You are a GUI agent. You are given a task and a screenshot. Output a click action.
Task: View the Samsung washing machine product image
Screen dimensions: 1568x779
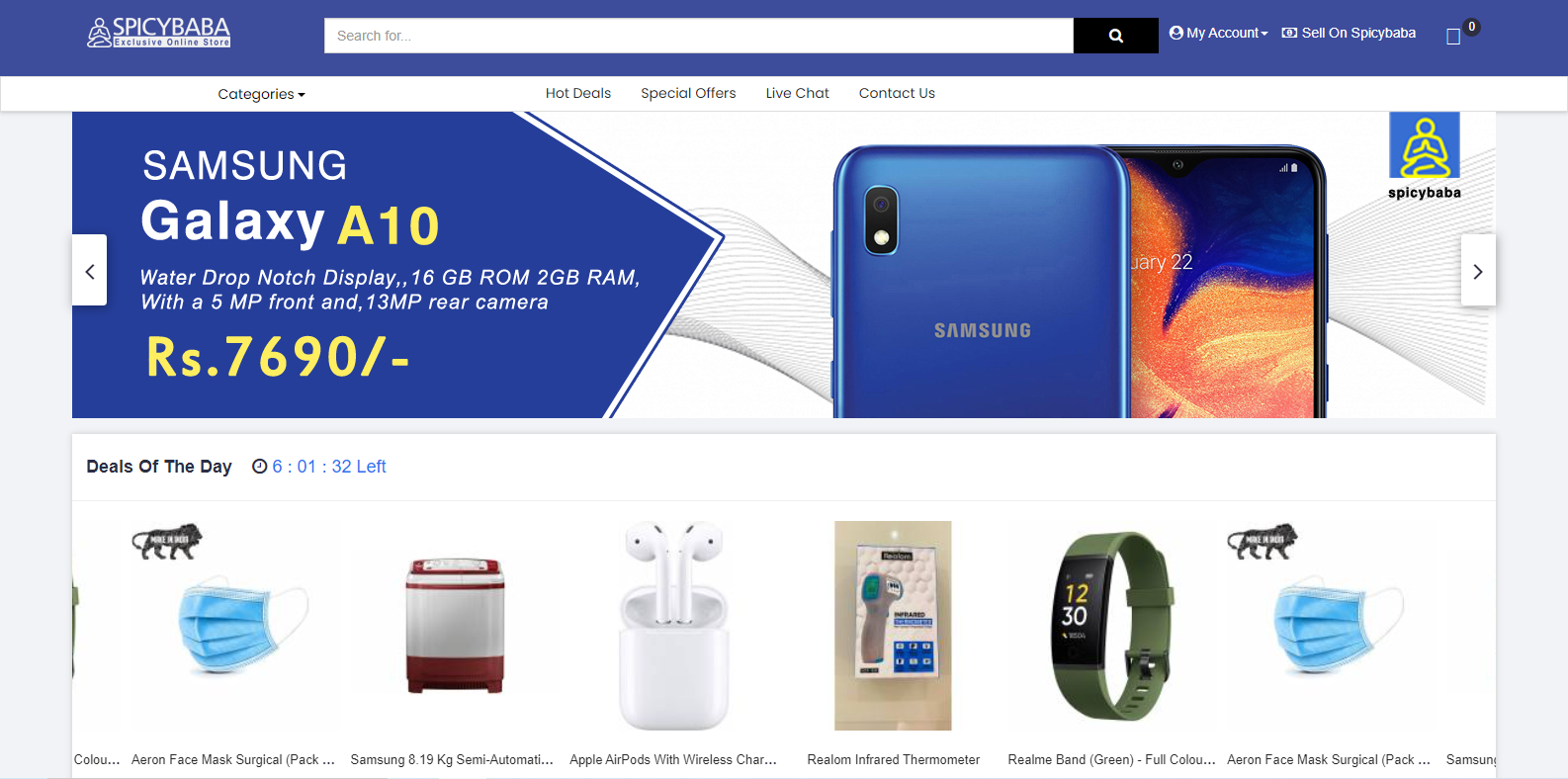click(x=455, y=626)
